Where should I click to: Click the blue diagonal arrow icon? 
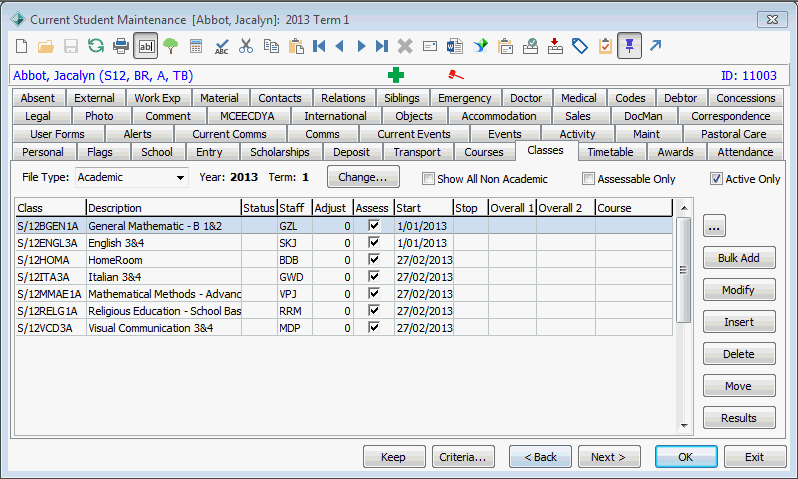[655, 46]
